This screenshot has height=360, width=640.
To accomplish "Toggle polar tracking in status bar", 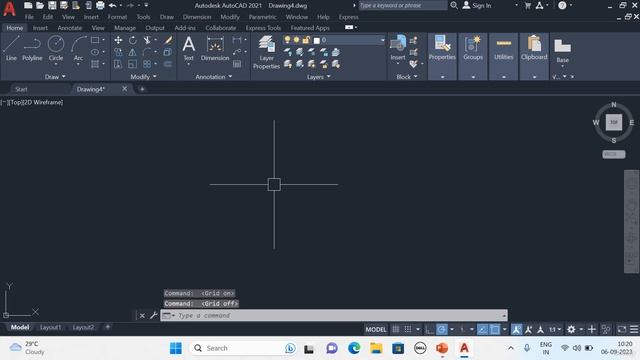I will coord(442,329).
